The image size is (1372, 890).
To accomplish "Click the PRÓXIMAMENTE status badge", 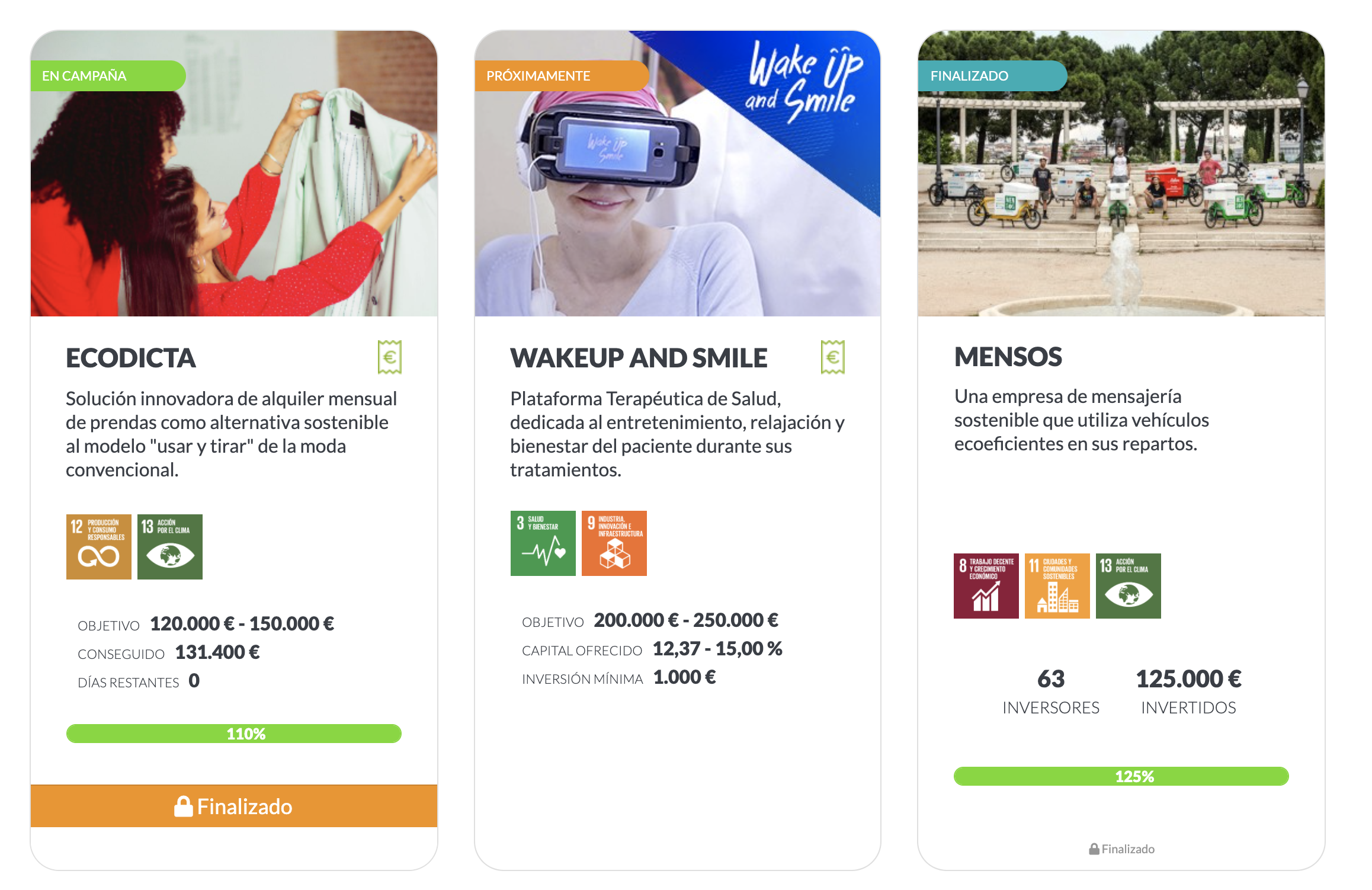I will click(561, 76).
